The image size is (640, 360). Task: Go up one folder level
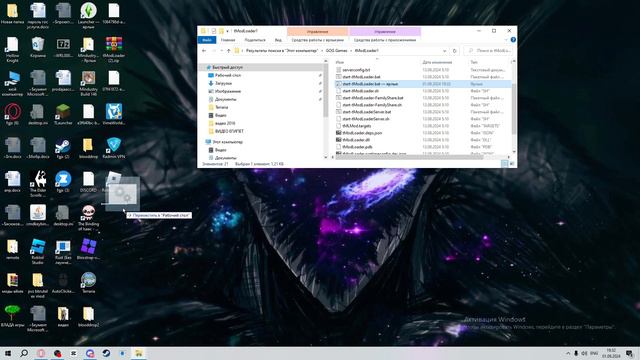tap(229, 51)
